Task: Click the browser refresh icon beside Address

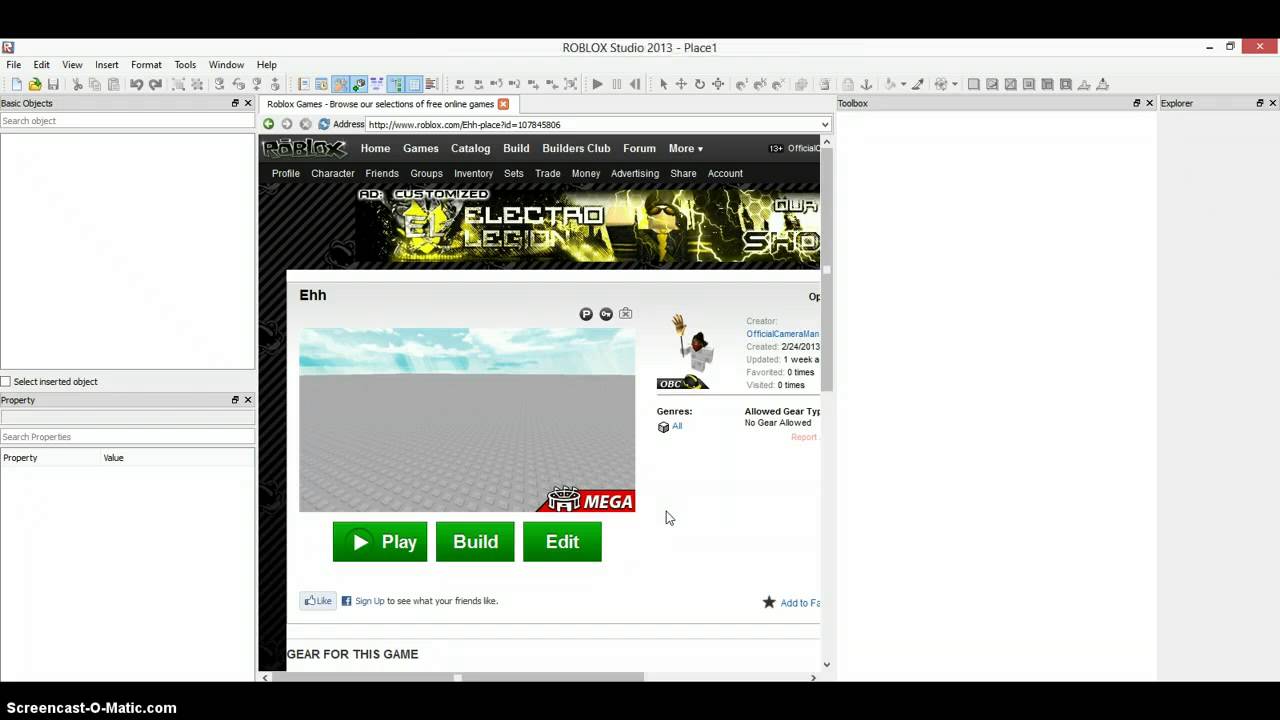Action: 324,124
